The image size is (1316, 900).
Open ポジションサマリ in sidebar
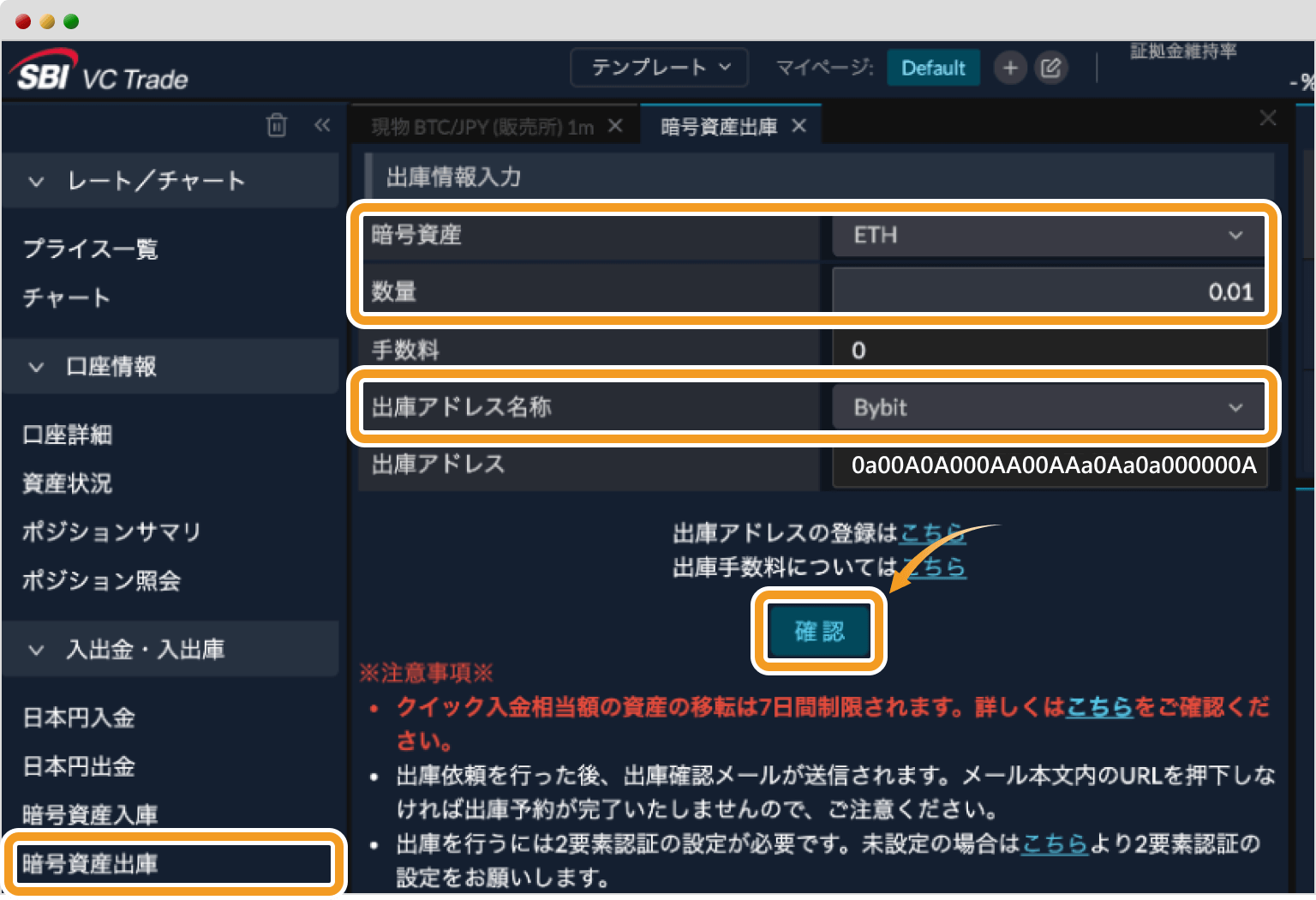(x=111, y=531)
